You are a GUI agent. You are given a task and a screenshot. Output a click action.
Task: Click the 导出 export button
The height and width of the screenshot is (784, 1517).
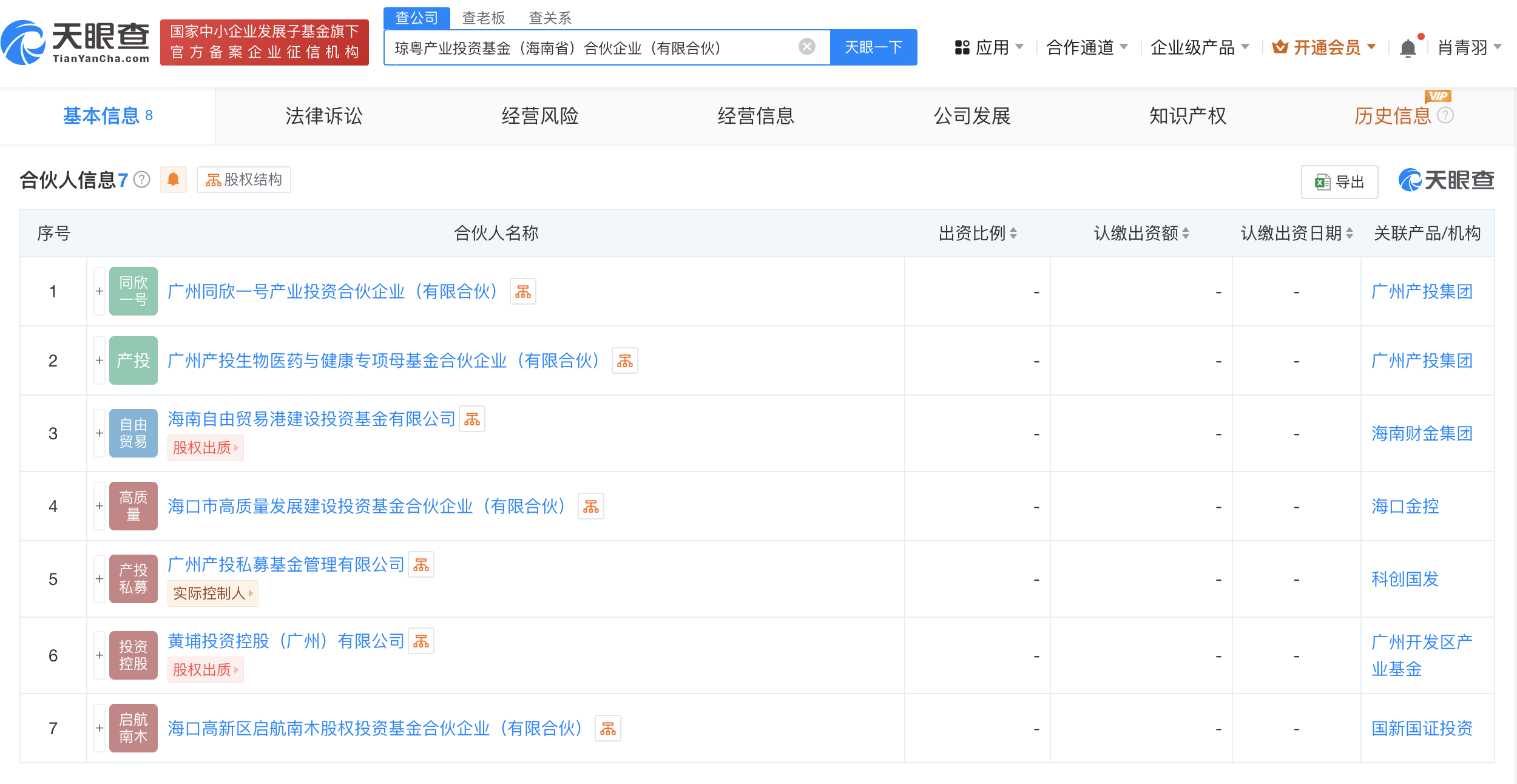pyautogui.click(x=1339, y=181)
